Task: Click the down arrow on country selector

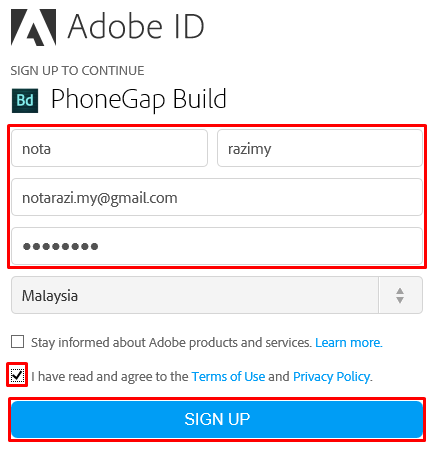Action: [x=400, y=300]
